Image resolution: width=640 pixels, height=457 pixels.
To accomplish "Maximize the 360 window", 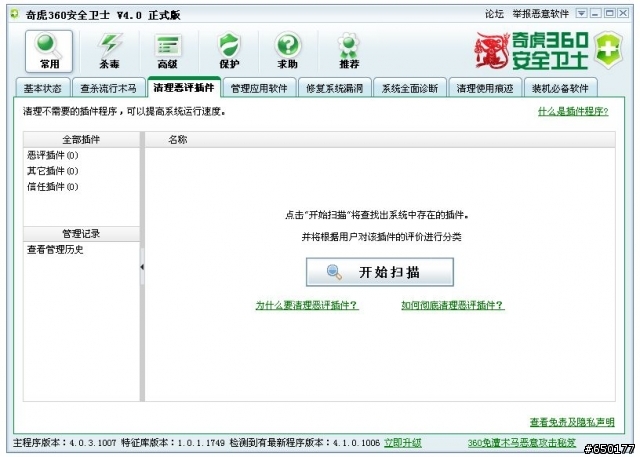I will 609,13.
